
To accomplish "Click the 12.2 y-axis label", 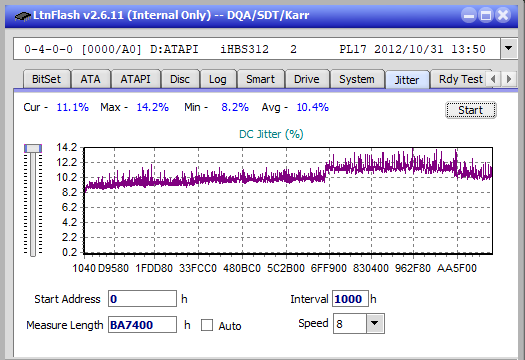I will click(67, 162).
